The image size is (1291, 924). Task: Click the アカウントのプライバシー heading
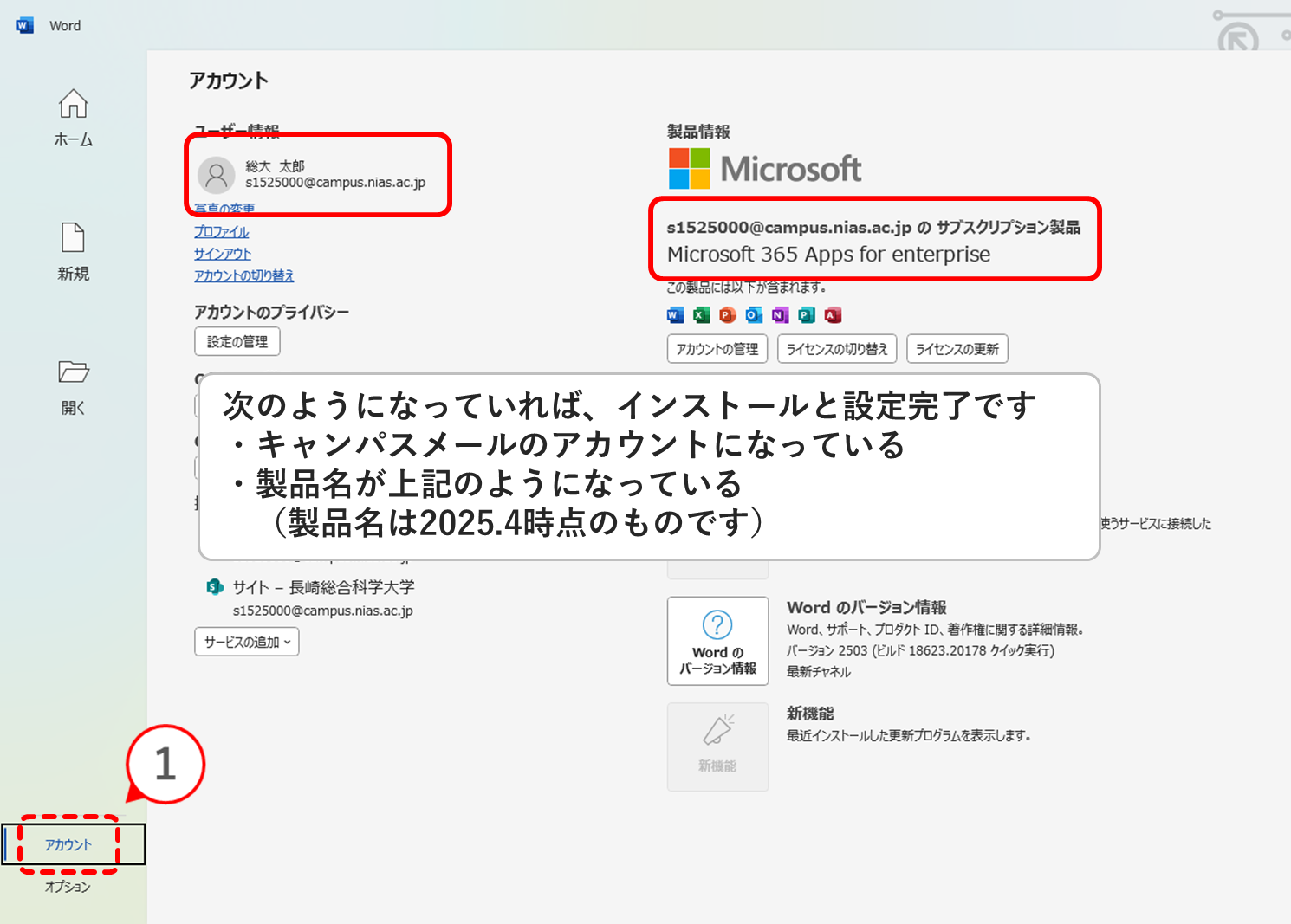271,312
